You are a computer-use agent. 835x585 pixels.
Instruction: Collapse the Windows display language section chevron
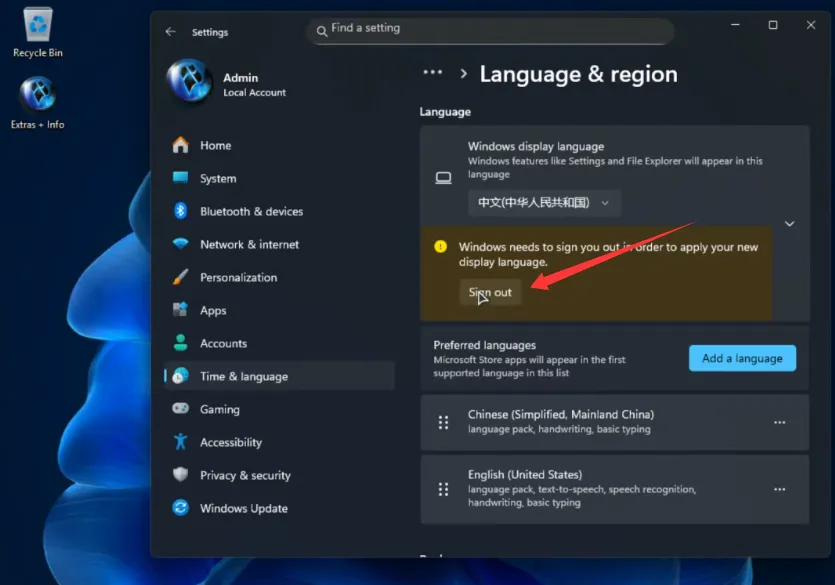pos(789,224)
